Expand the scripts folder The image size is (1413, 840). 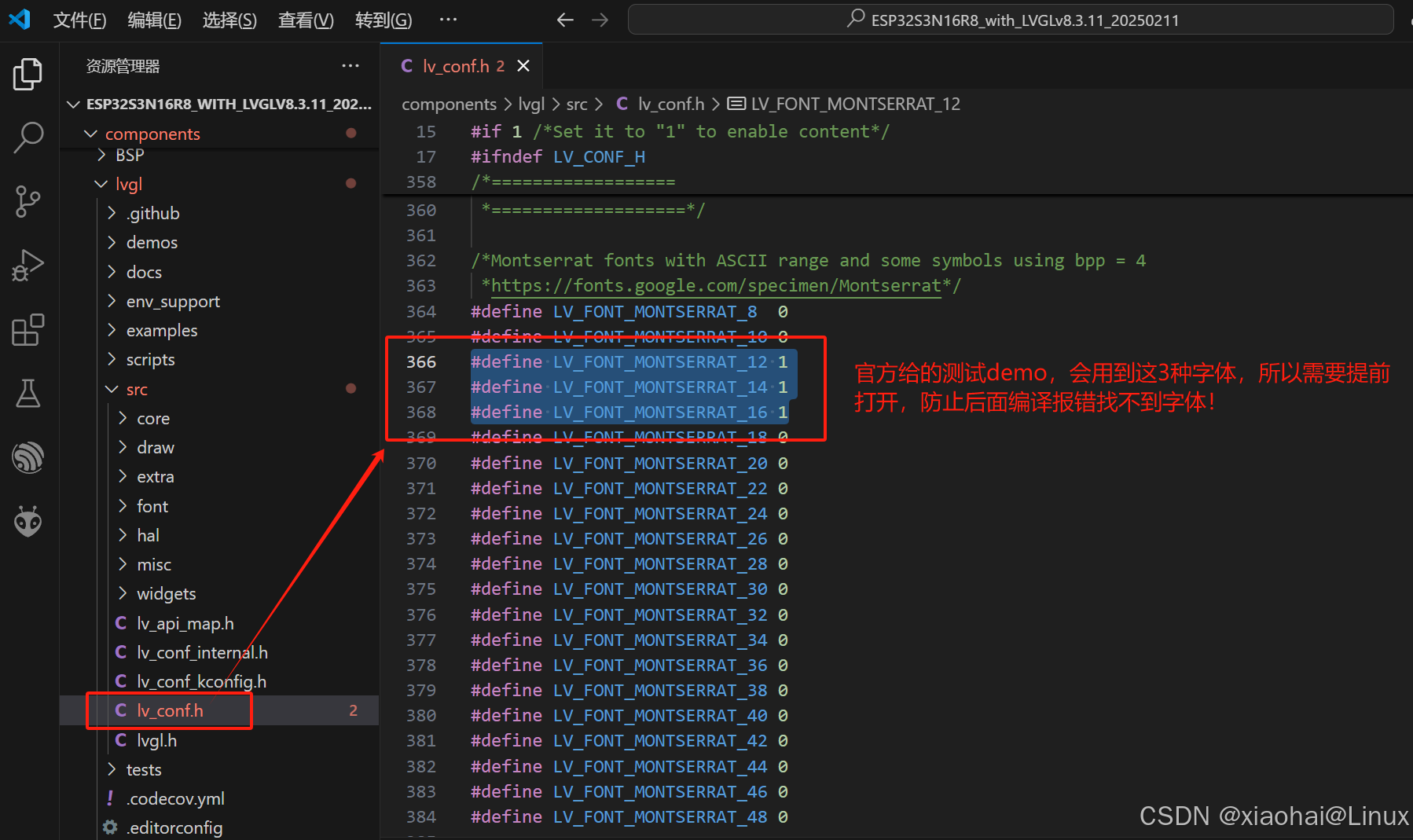(x=220, y=359)
